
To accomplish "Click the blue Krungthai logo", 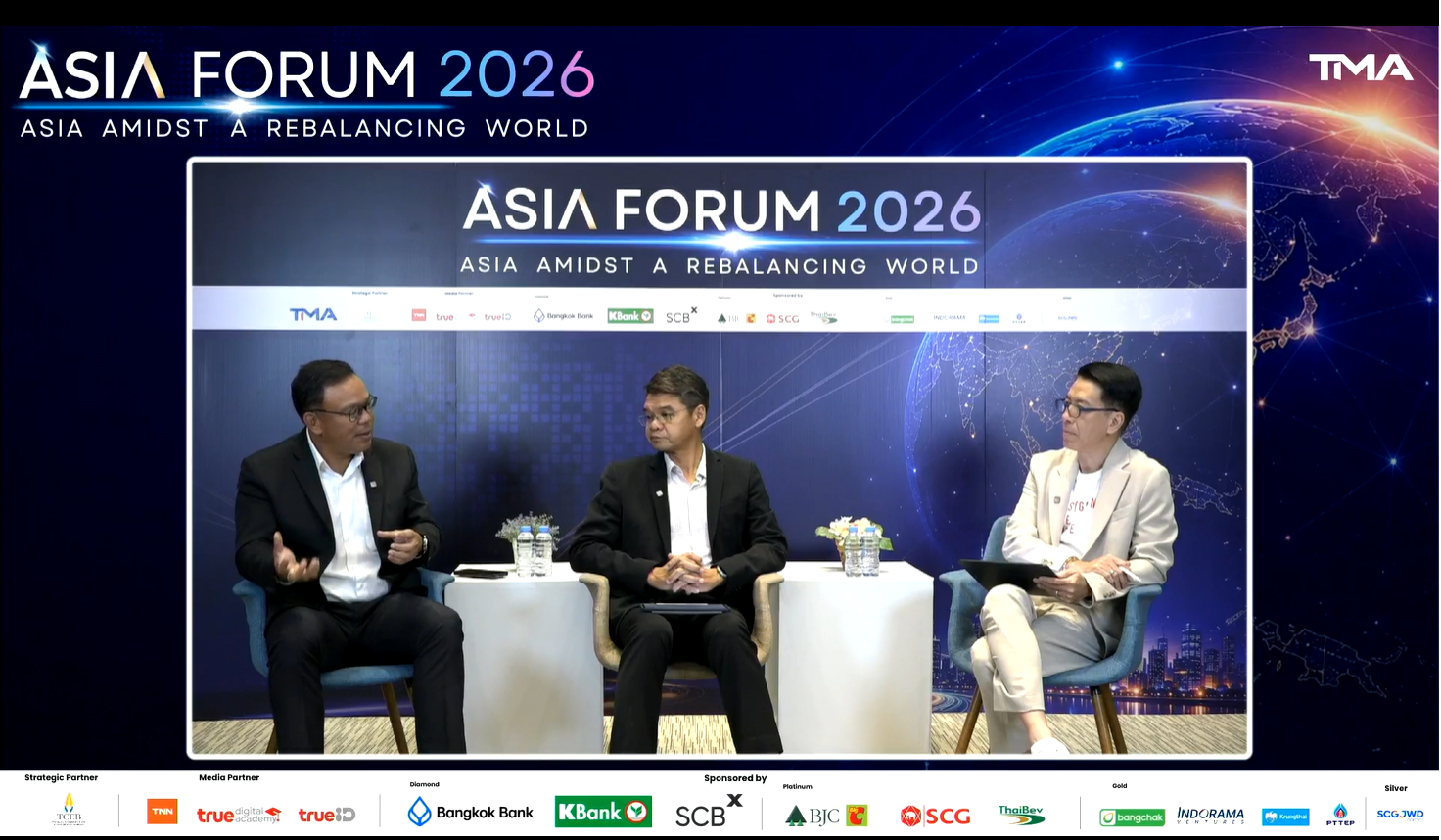I will coord(1285,817).
